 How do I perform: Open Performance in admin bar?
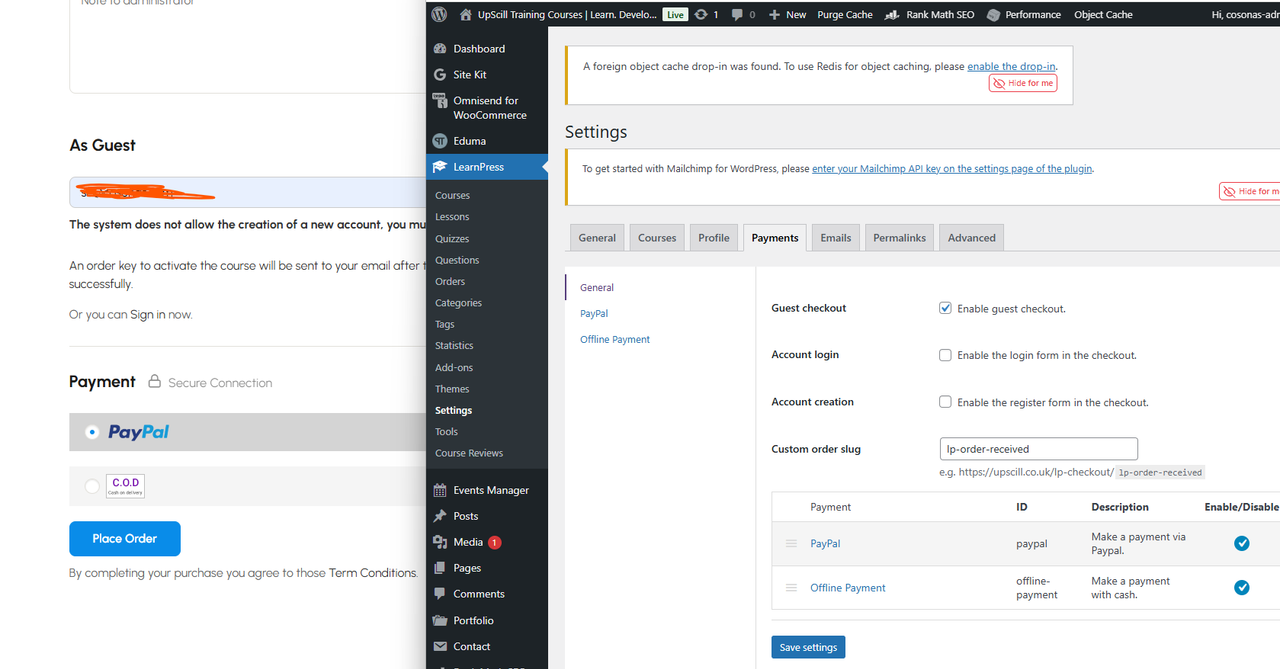(1023, 14)
